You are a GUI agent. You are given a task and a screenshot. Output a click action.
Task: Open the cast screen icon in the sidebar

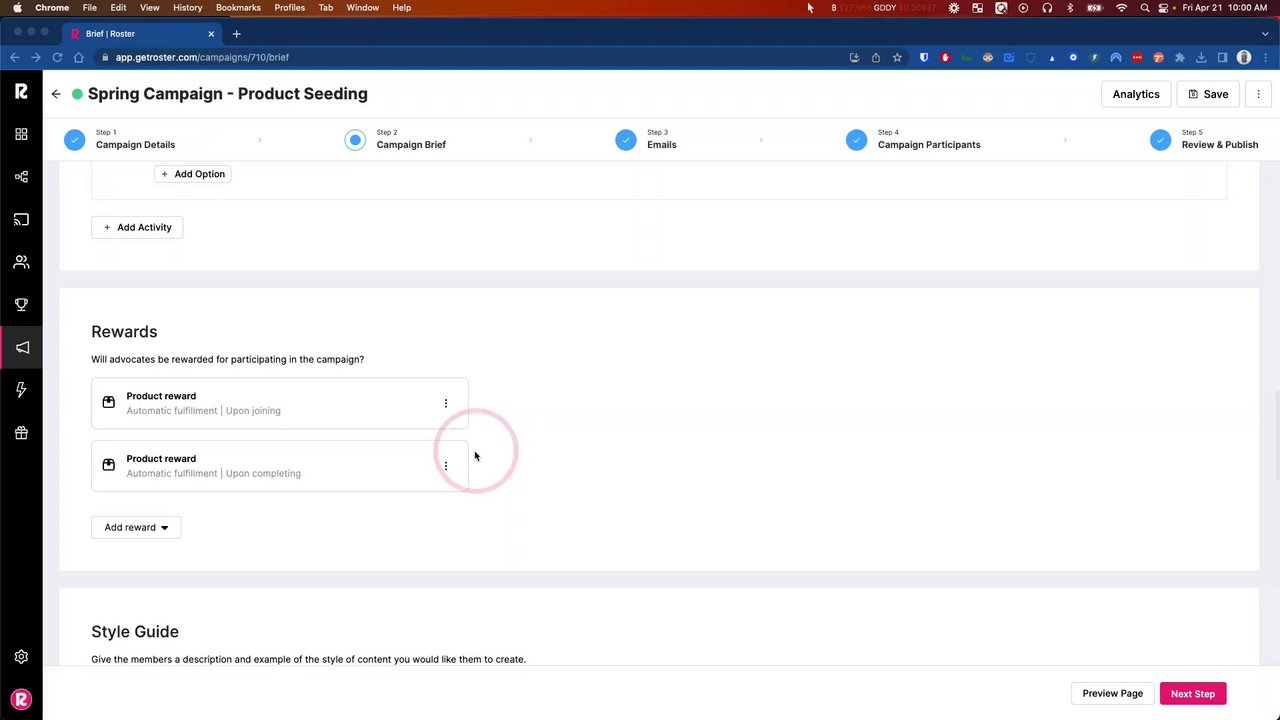(x=21, y=219)
